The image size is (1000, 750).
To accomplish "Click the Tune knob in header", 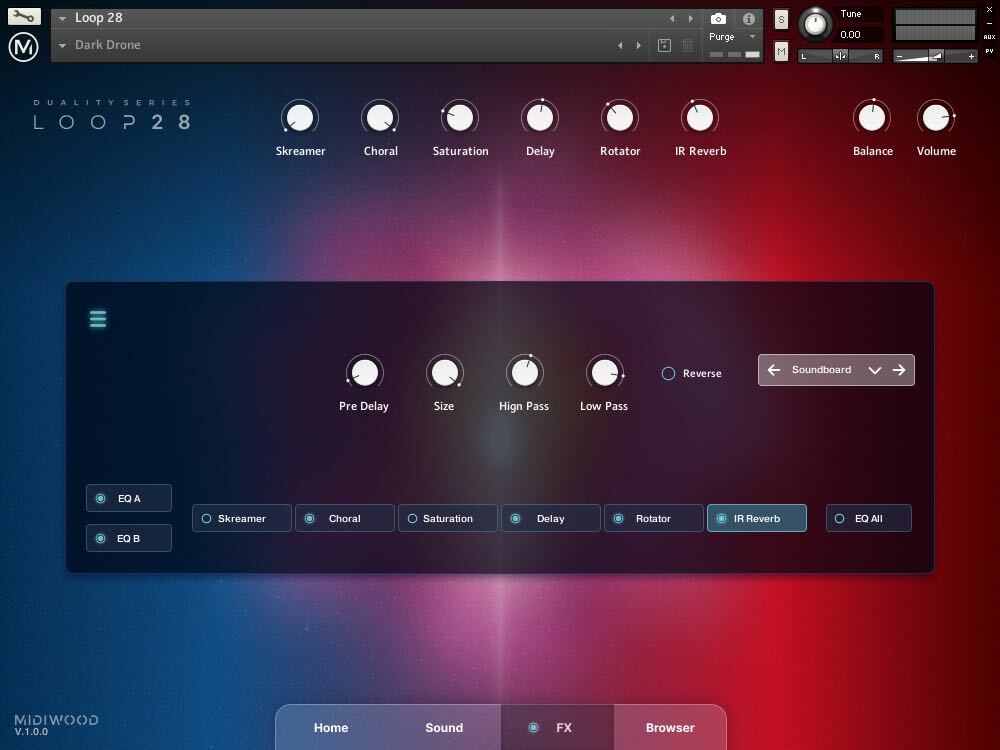I will (815, 24).
